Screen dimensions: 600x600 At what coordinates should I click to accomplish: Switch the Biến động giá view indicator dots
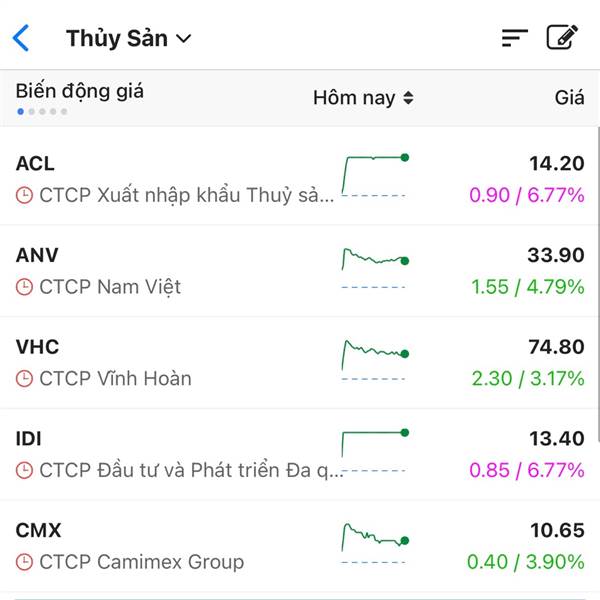tap(42, 112)
